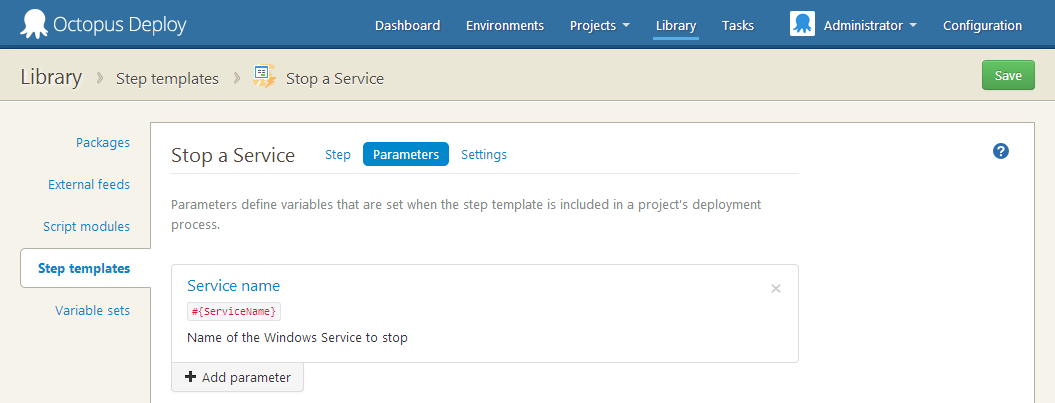Open Variable sets in the sidebar
The height and width of the screenshot is (403, 1055).
93,311
